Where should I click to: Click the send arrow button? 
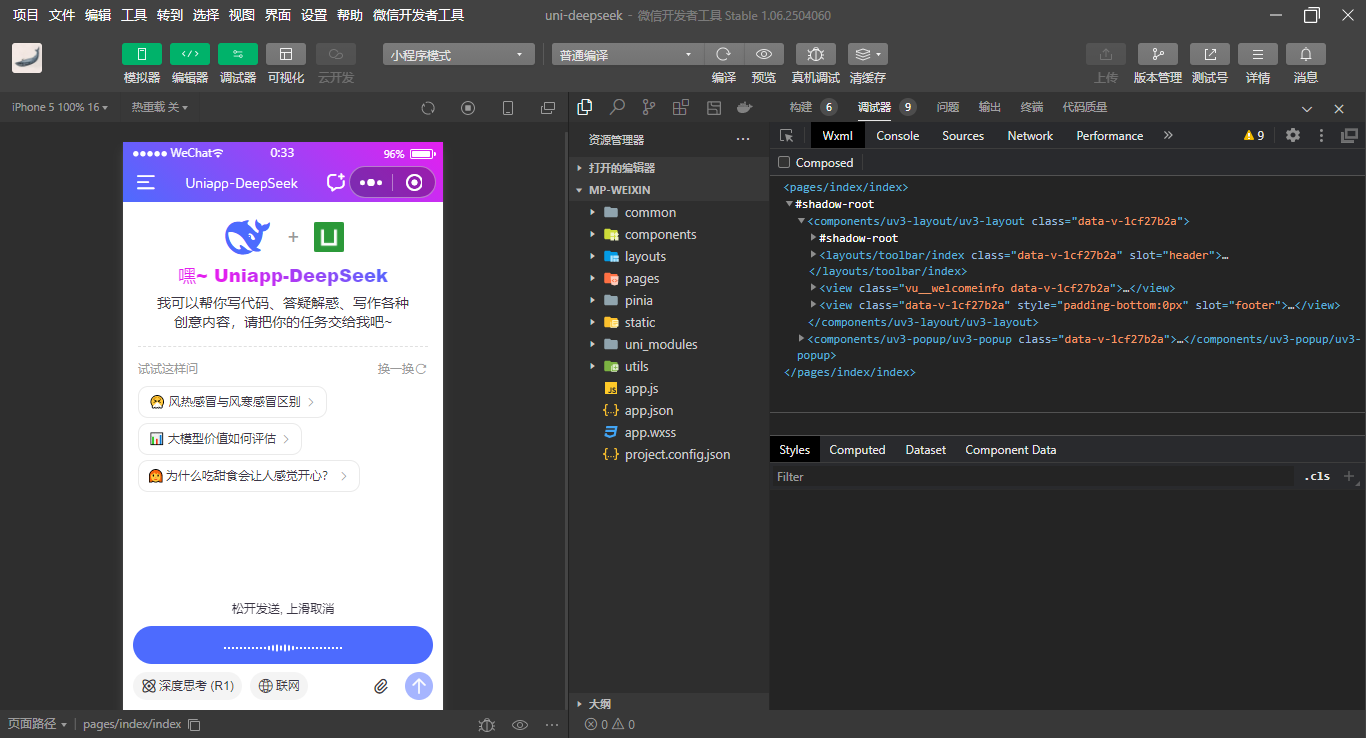(419, 686)
